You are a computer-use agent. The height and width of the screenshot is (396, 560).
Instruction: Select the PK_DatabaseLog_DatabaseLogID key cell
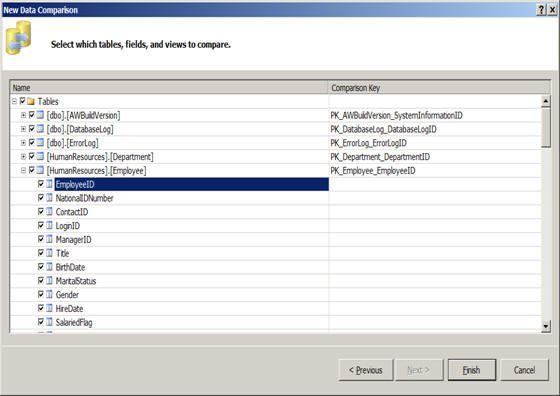pyautogui.click(x=435, y=129)
